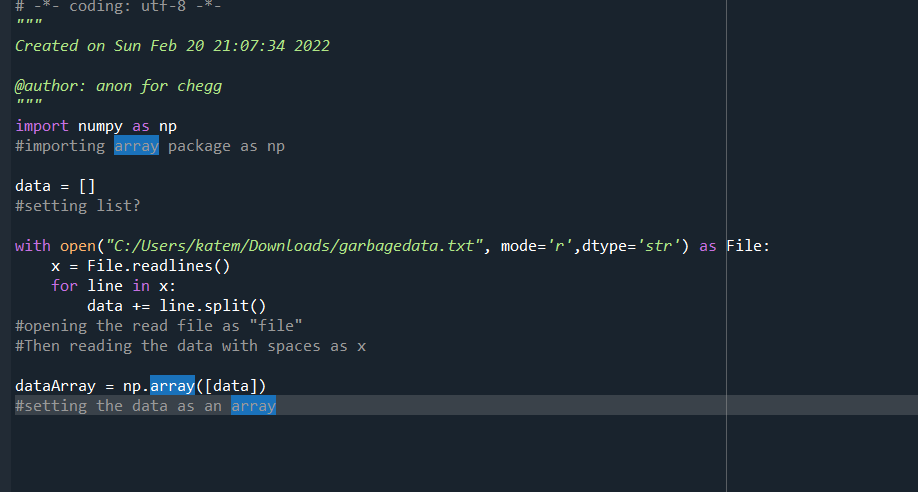Click the "import" keyword before numpy
918x492 pixels.
pyautogui.click(x=42, y=126)
